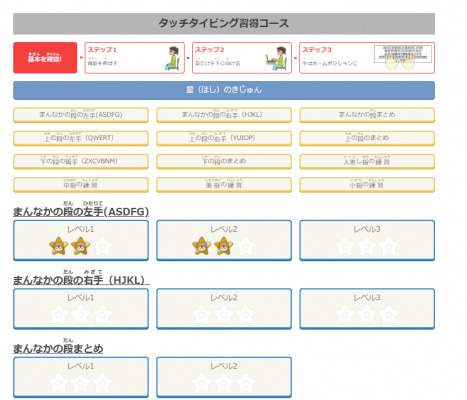
Task: Start HJKL レベル1 lesson
Action: [81, 309]
